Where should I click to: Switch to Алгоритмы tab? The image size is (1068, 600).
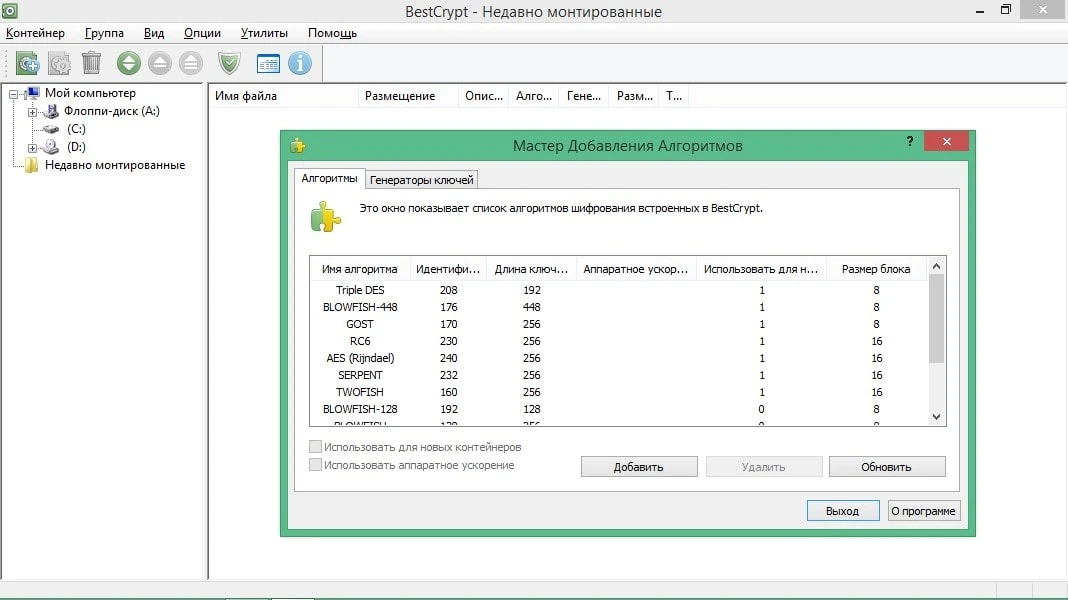coord(330,178)
